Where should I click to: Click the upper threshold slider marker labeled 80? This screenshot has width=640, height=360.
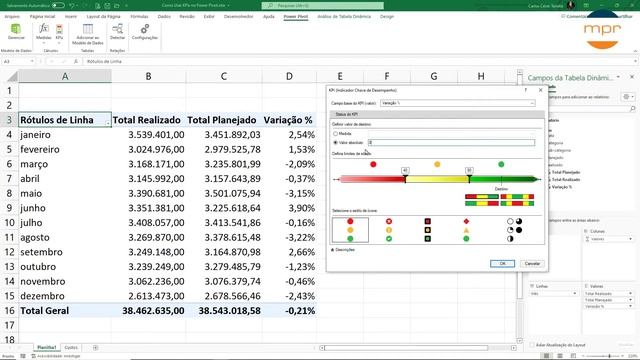pyautogui.click(x=469, y=175)
